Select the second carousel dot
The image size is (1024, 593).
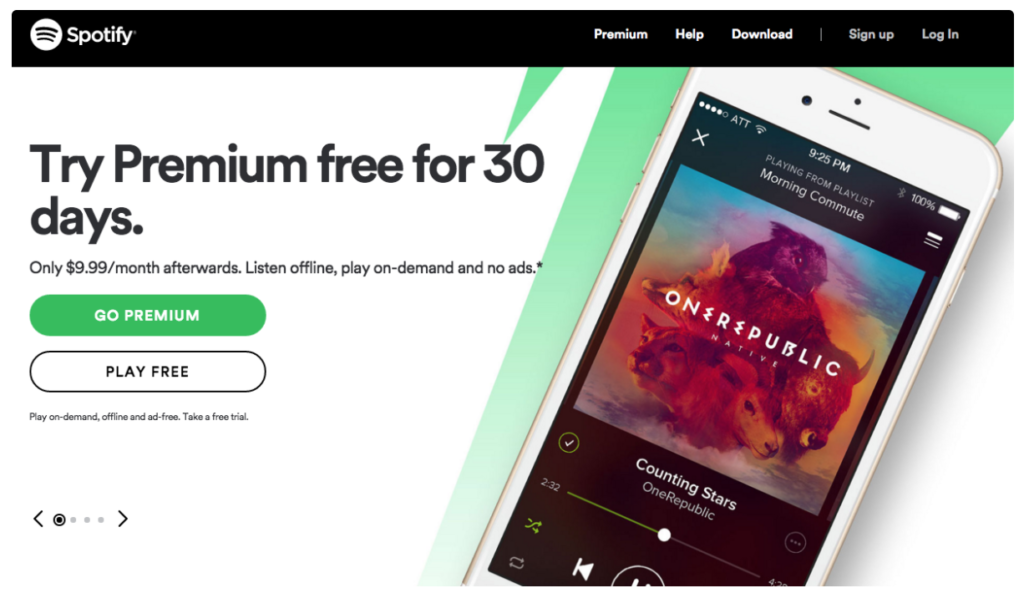pyautogui.click(x=73, y=520)
